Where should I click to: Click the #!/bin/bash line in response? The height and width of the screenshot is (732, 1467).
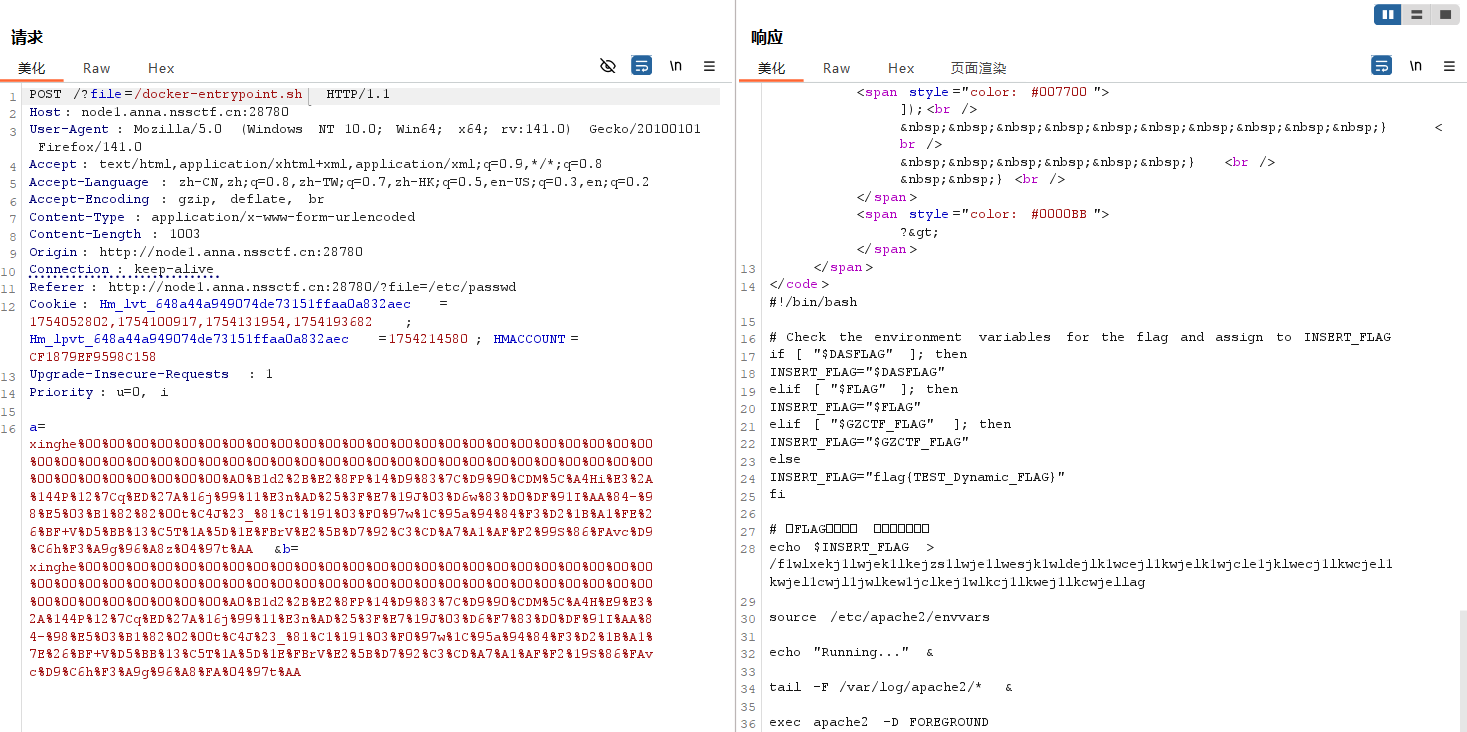[x=813, y=302]
